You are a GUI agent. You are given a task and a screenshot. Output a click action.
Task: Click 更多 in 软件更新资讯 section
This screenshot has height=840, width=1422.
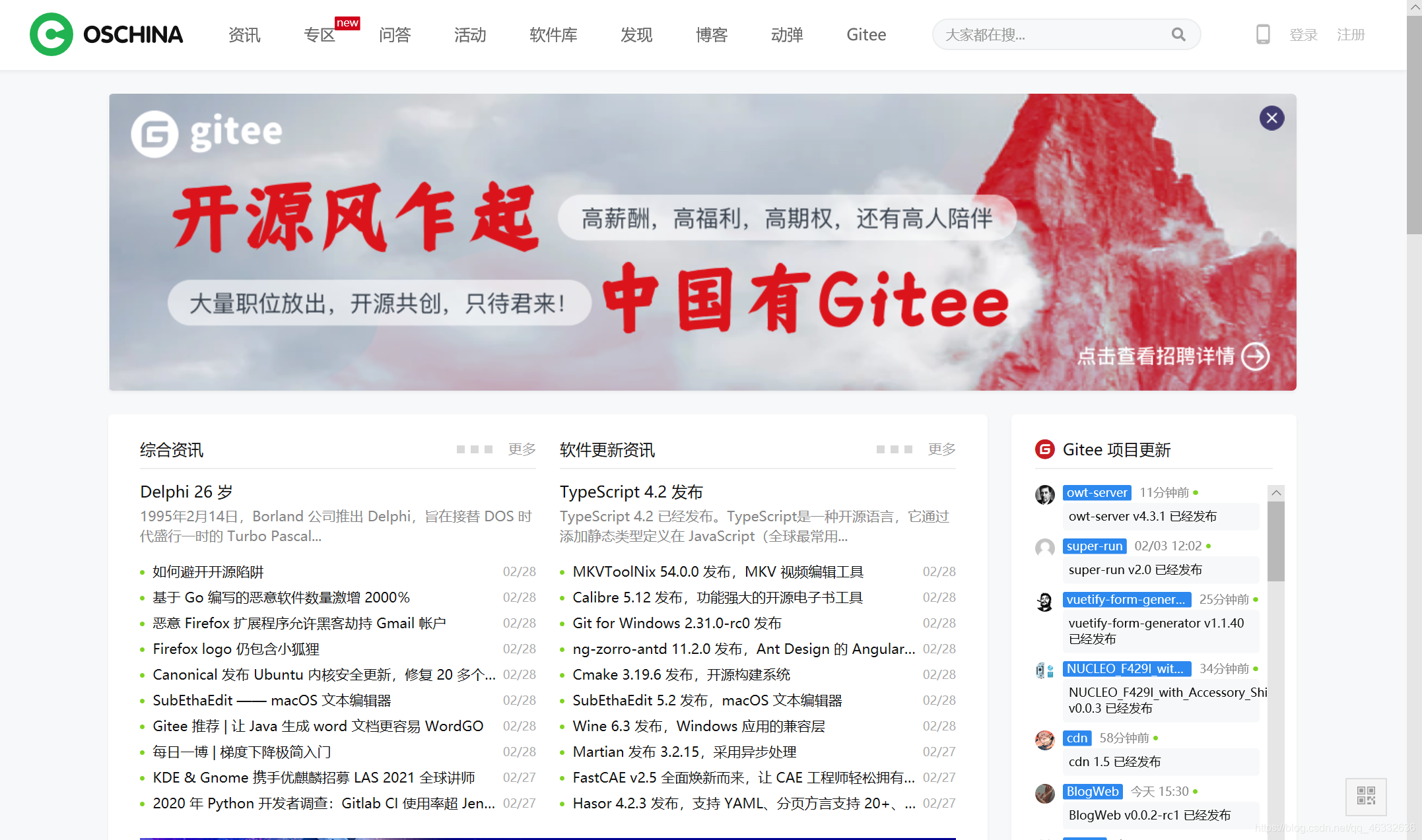pyautogui.click(x=941, y=449)
